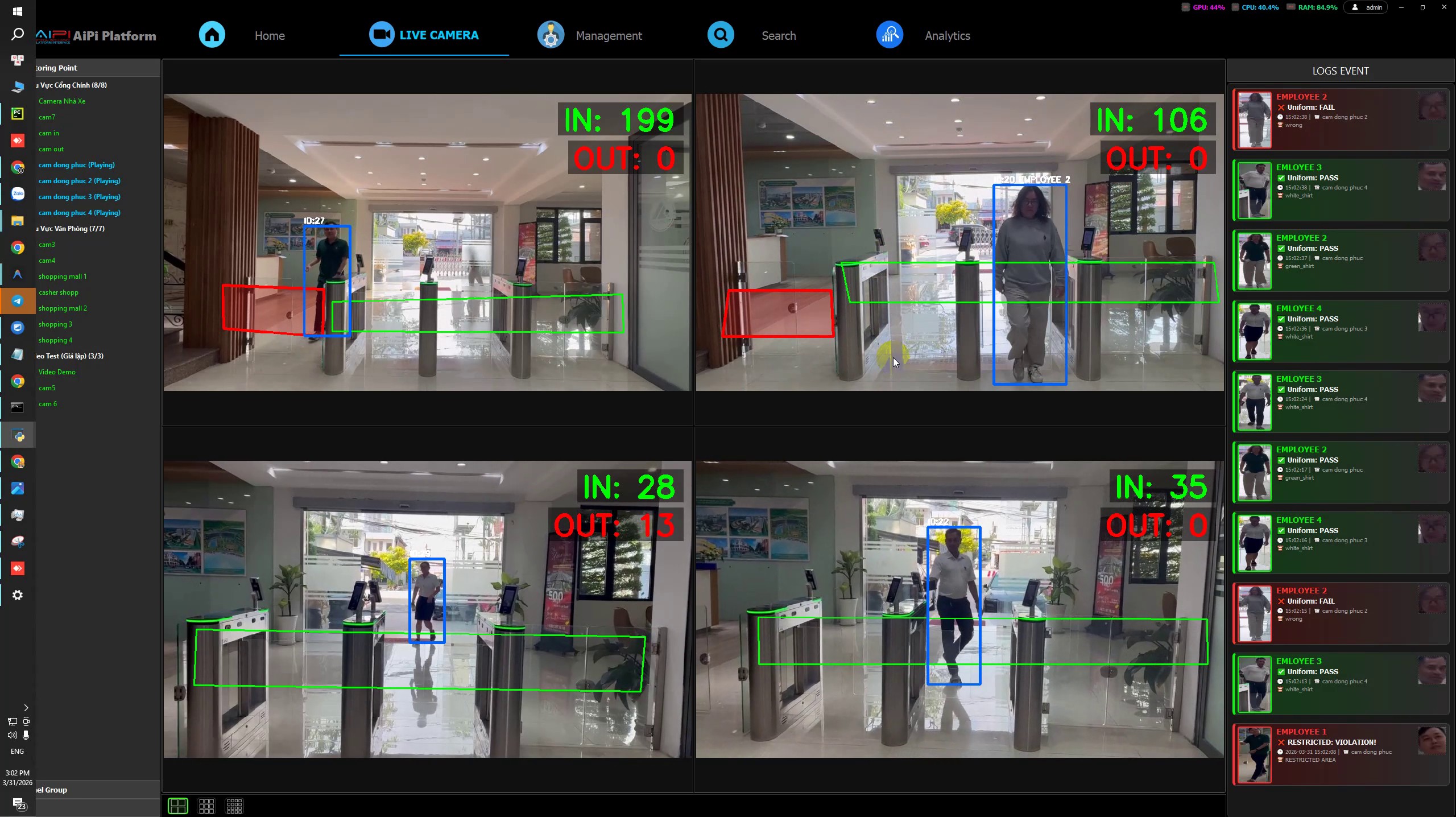
Task: Select cam7 in the camera list
Action: tap(47, 117)
